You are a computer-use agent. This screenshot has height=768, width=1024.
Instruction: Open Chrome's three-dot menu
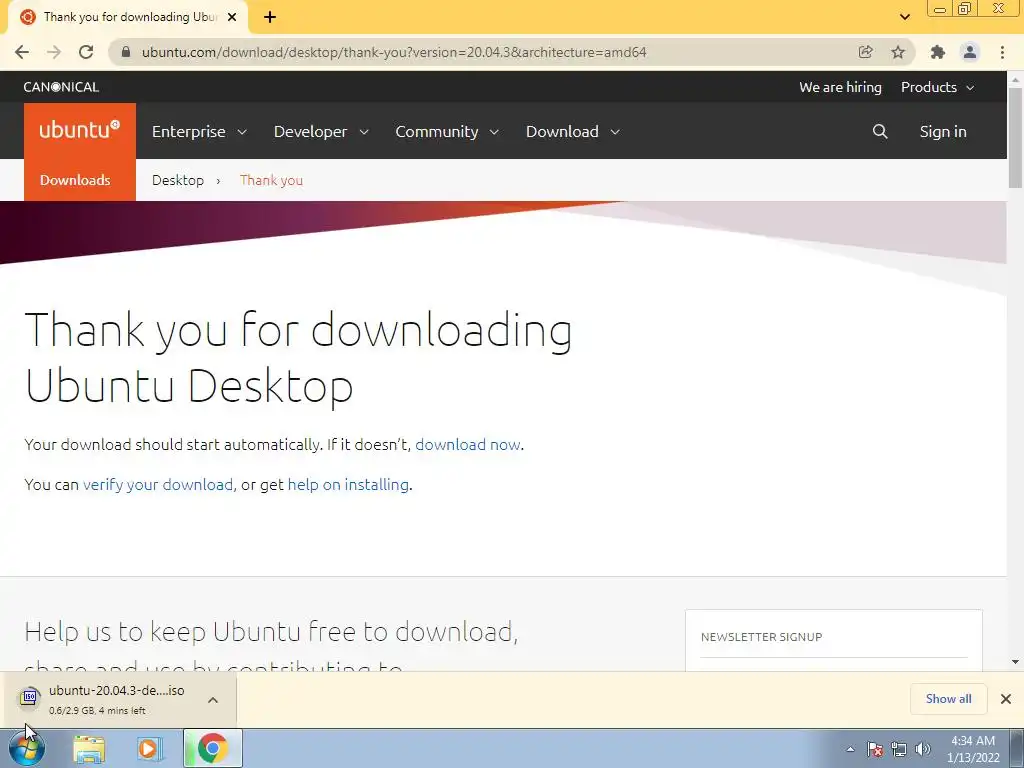1002,52
